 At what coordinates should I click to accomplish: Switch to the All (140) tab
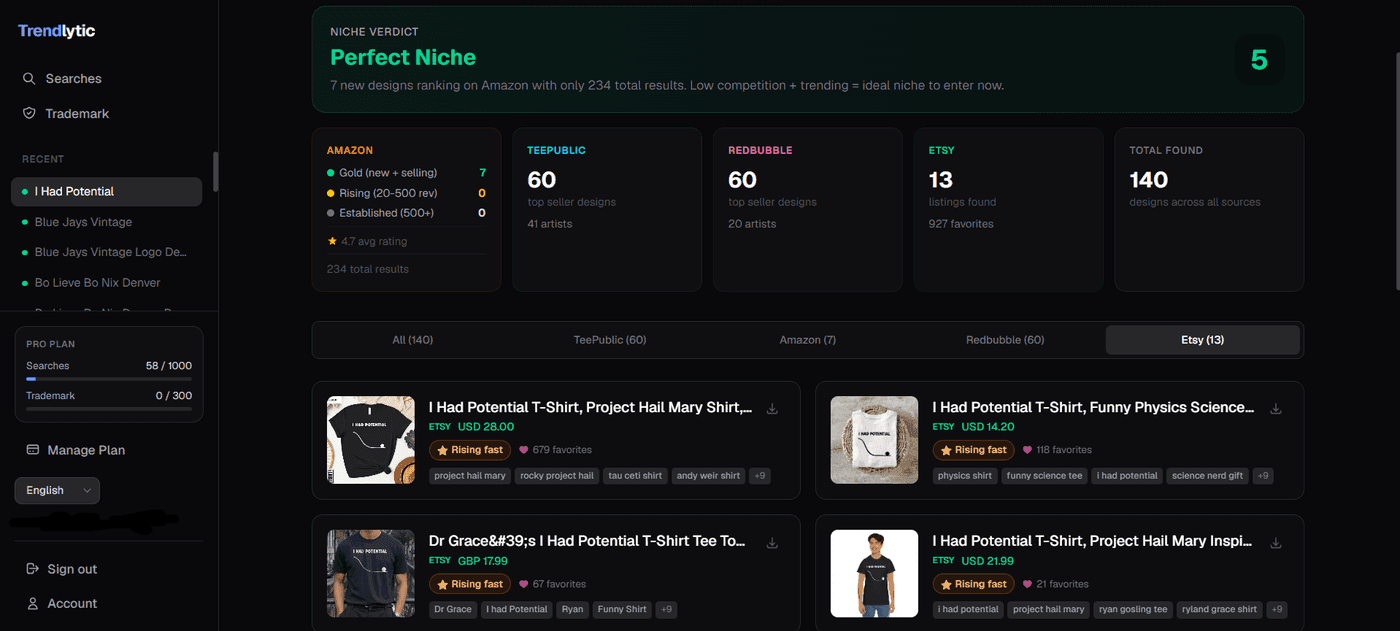click(x=412, y=340)
